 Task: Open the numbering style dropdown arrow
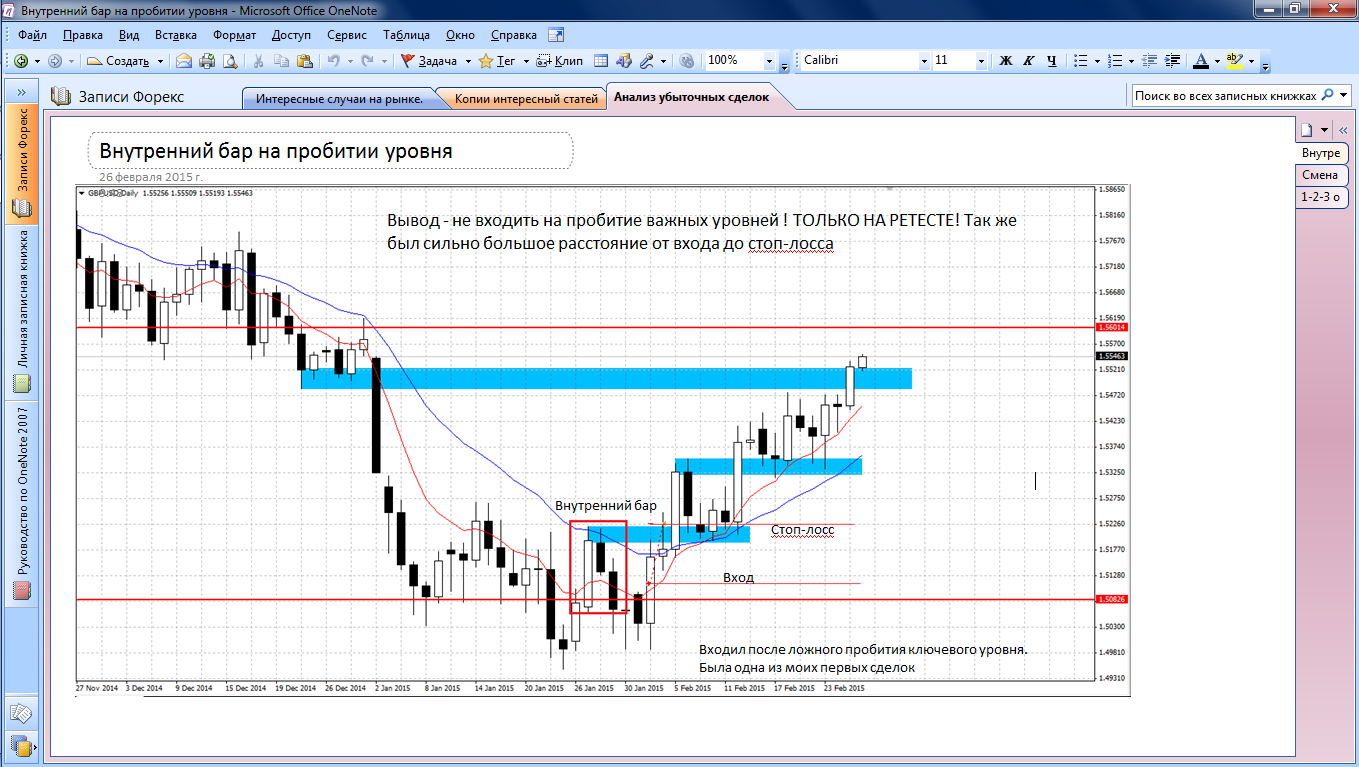click(x=1133, y=61)
